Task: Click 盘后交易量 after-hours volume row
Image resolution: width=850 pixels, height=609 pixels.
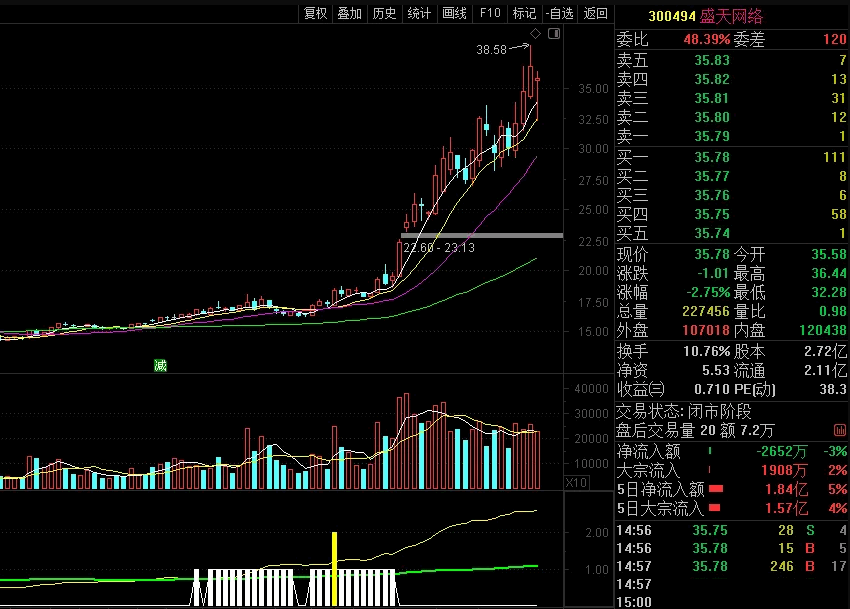Action: pyautogui.click(x=695, y=431)
